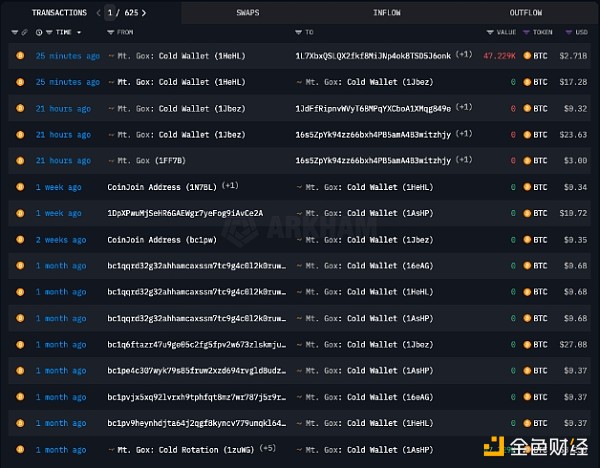Open the TIME filter funnel
This screenshot has height=468, width=600.
click(x=49, y=32)
